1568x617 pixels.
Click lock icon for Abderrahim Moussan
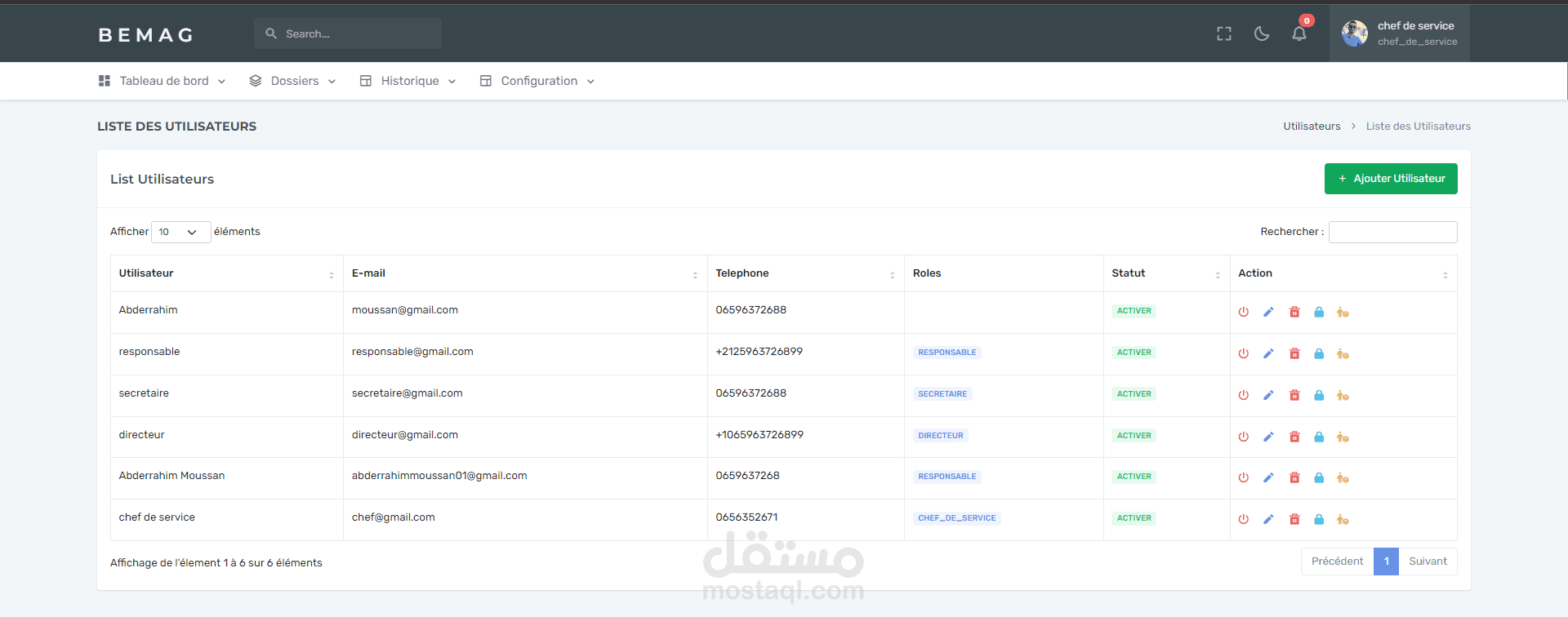[1319, 477]
